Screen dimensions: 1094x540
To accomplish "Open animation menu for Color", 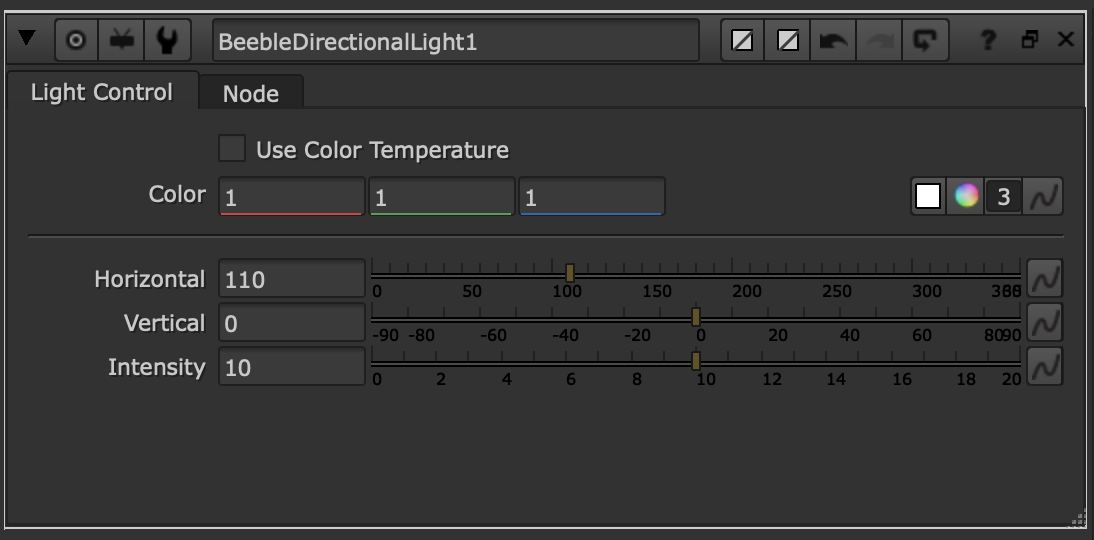I will [1045, 197].
